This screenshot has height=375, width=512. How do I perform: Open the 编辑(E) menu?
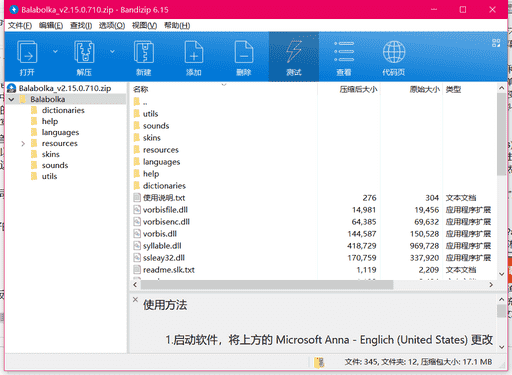[x=51, y=26]
